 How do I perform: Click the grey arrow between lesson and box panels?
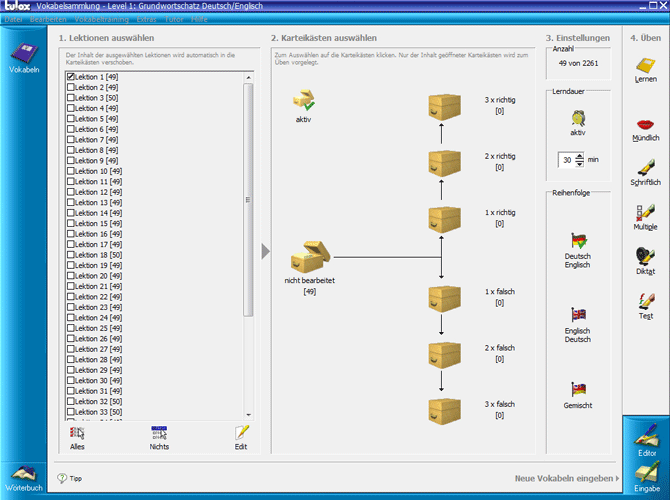tap(265, 251)
